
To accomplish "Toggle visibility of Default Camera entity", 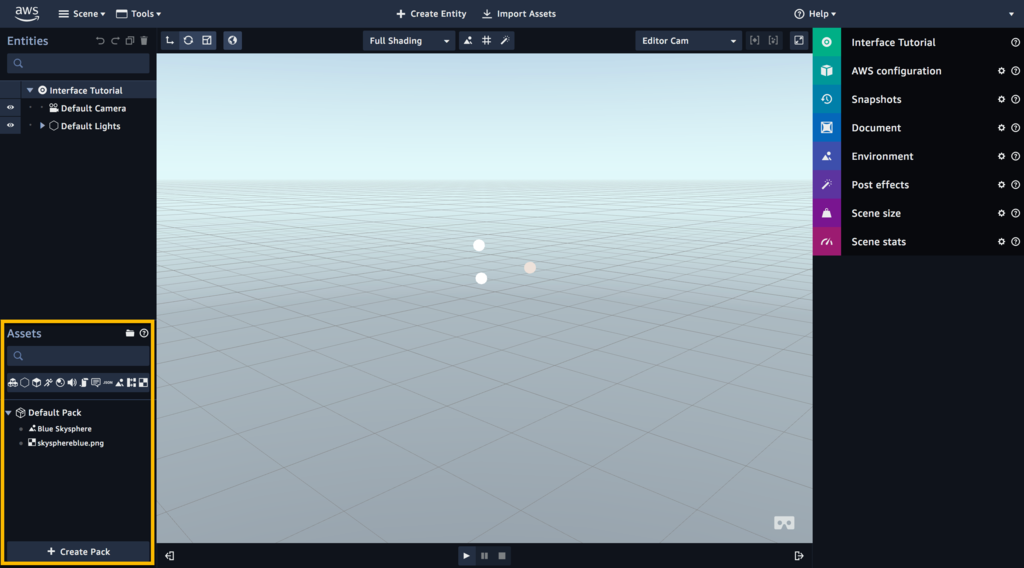I will click(x=10, y=108).
